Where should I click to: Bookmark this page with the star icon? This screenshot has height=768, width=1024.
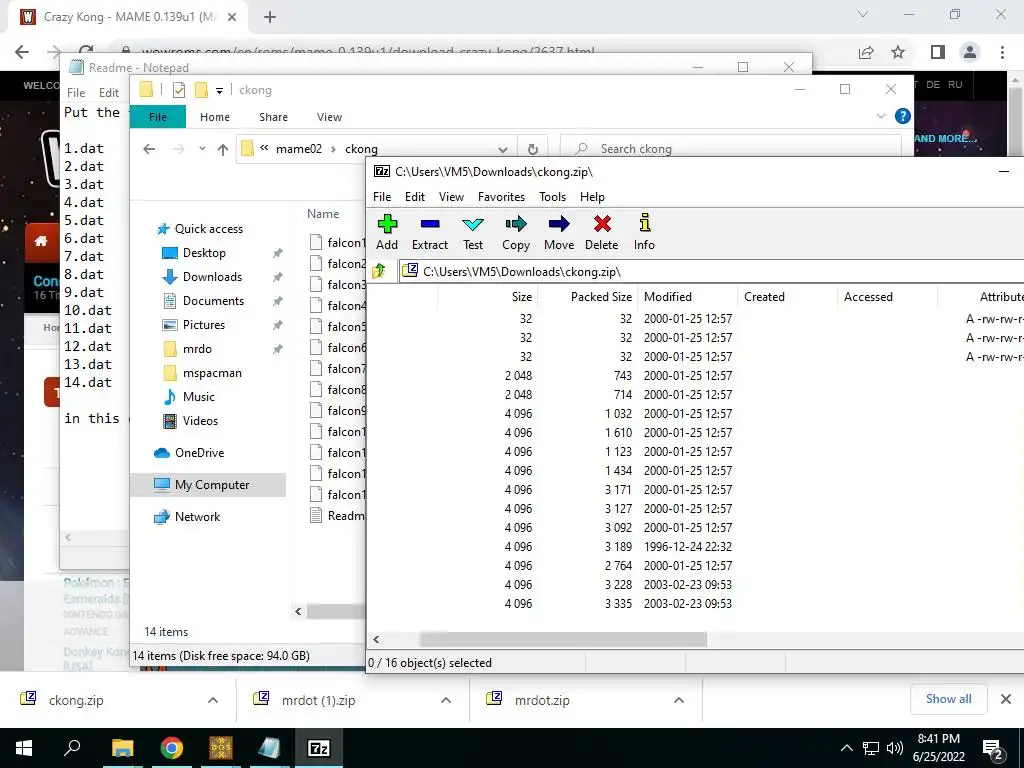(899, 52)
